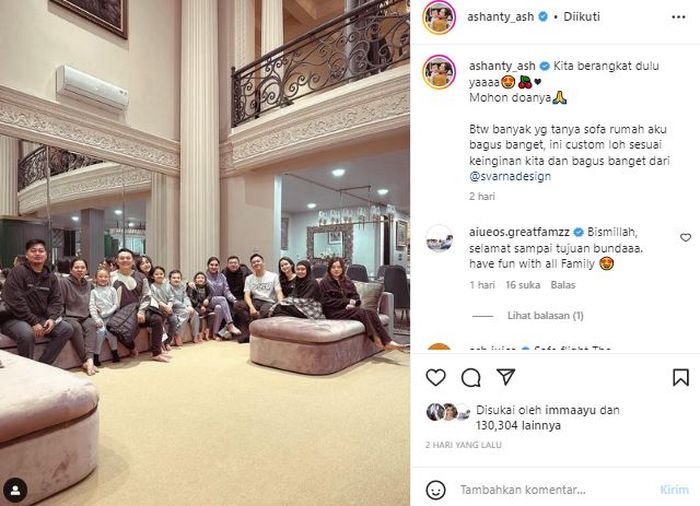Like aiueos.greatfamzz comment heart
The image size is (700, 506).
[685, 238]
